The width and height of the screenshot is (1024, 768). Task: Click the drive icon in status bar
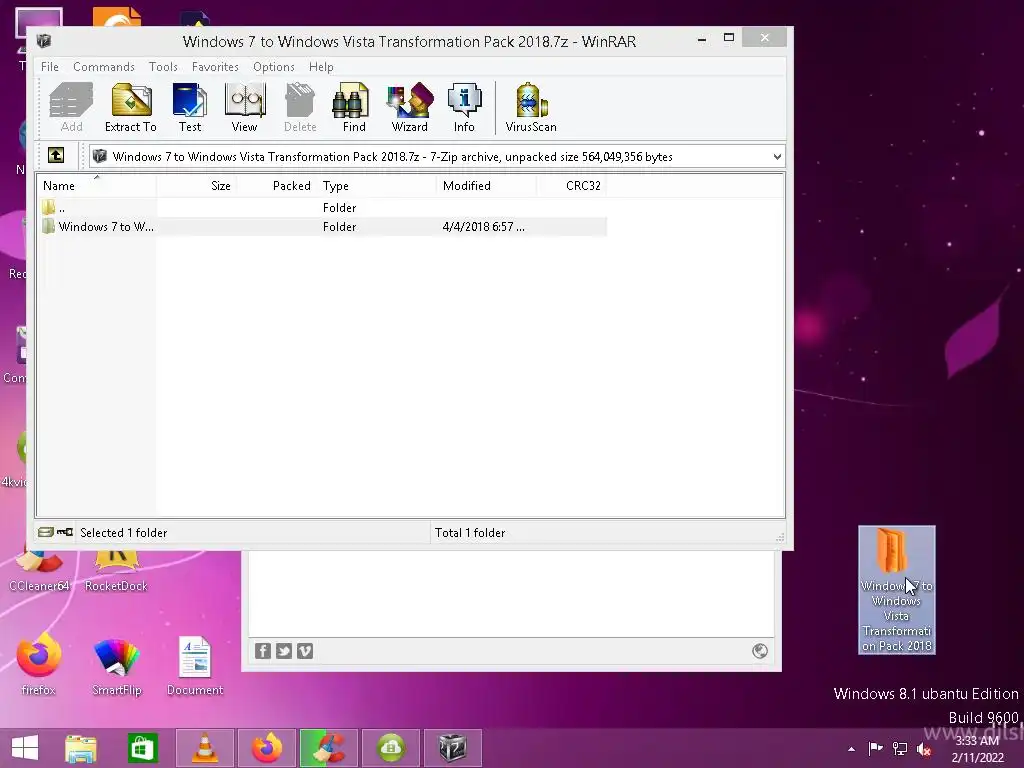(x=45, y=532)
